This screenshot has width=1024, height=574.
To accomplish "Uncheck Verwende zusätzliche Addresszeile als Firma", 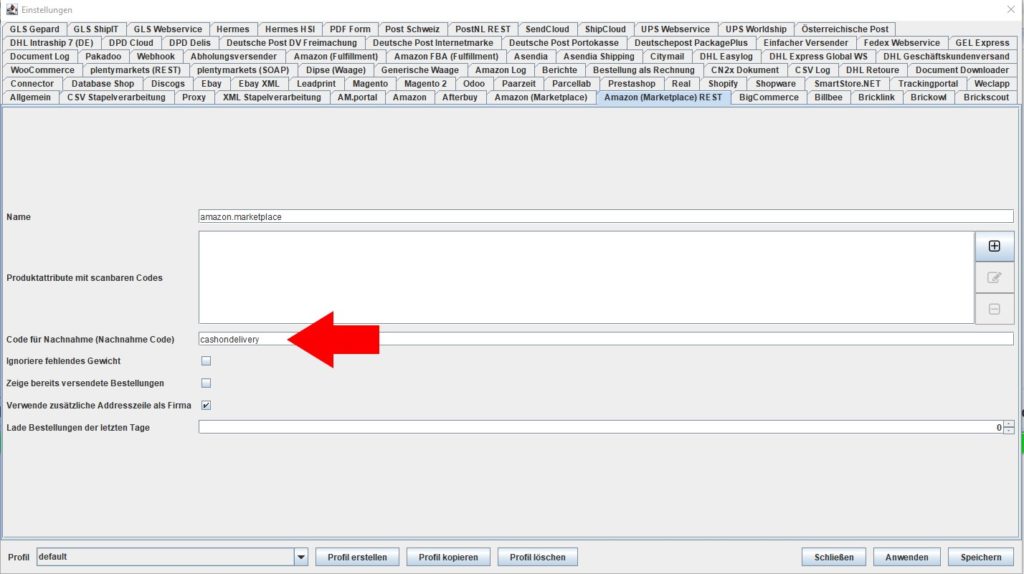I will coord(206,405).
